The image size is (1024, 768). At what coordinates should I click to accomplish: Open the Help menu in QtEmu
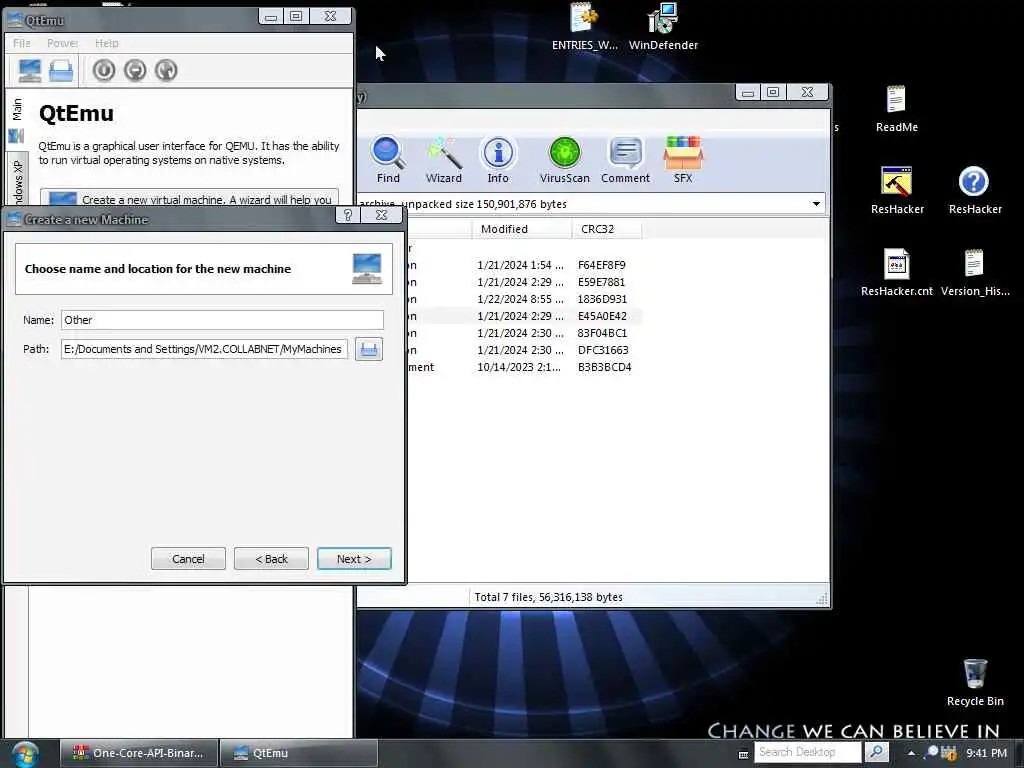tap(106, 43)
